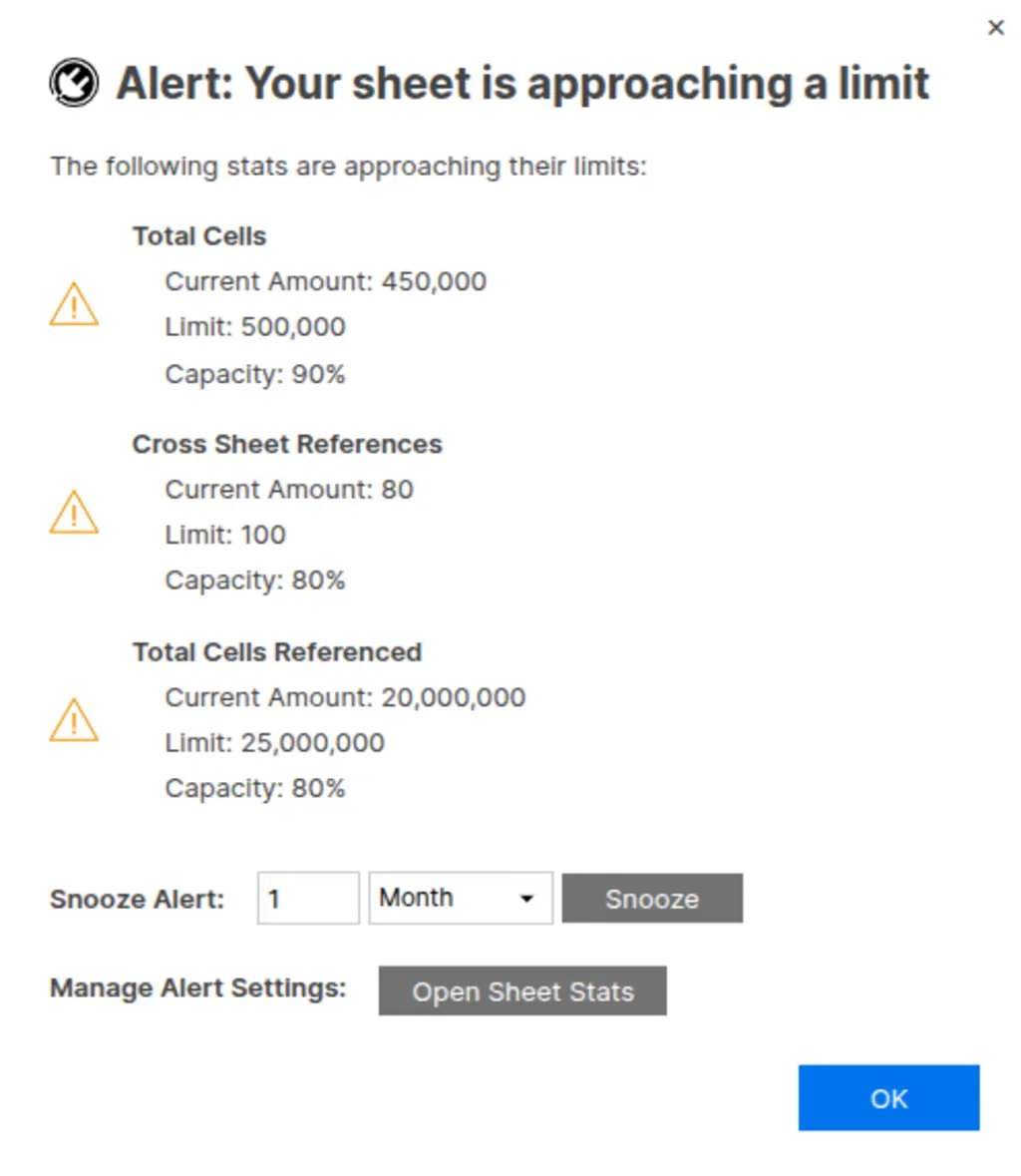The width and height of the screenshot is (1021, 1176).
Task: Click the alert title heading text
Action: [x=522, y=84]
